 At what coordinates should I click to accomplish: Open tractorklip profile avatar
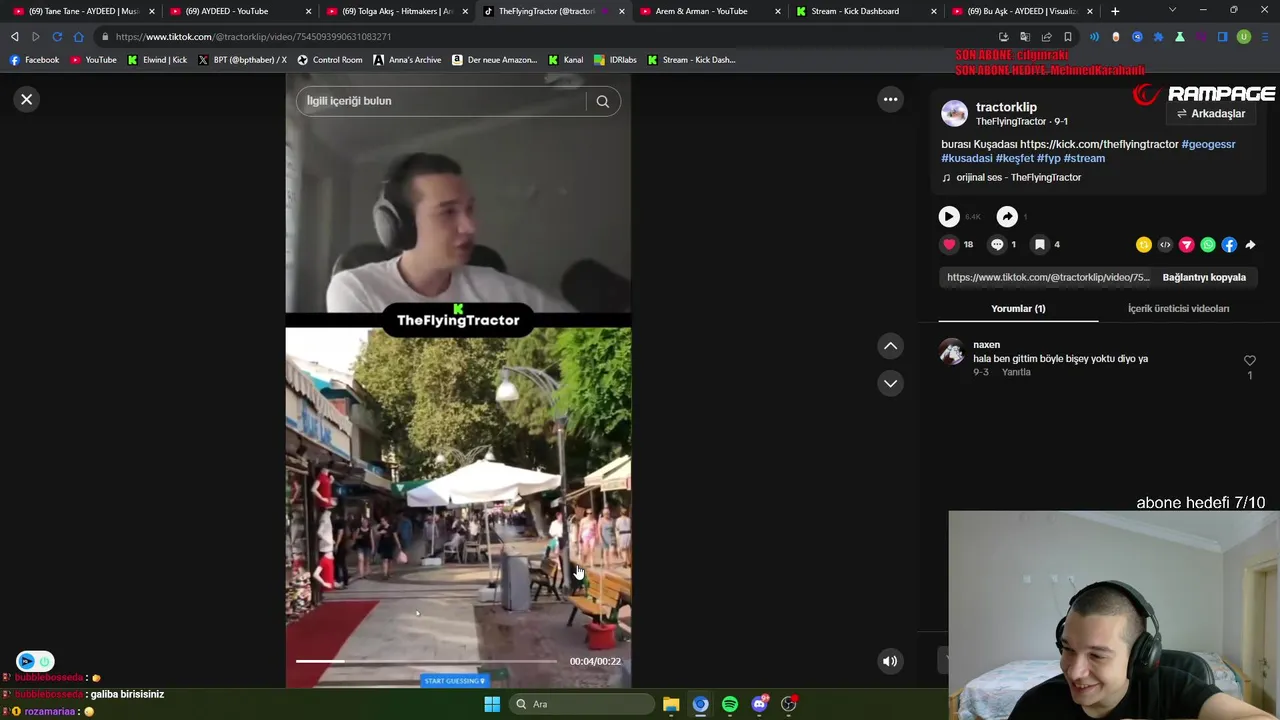click(x=954, y=113)
